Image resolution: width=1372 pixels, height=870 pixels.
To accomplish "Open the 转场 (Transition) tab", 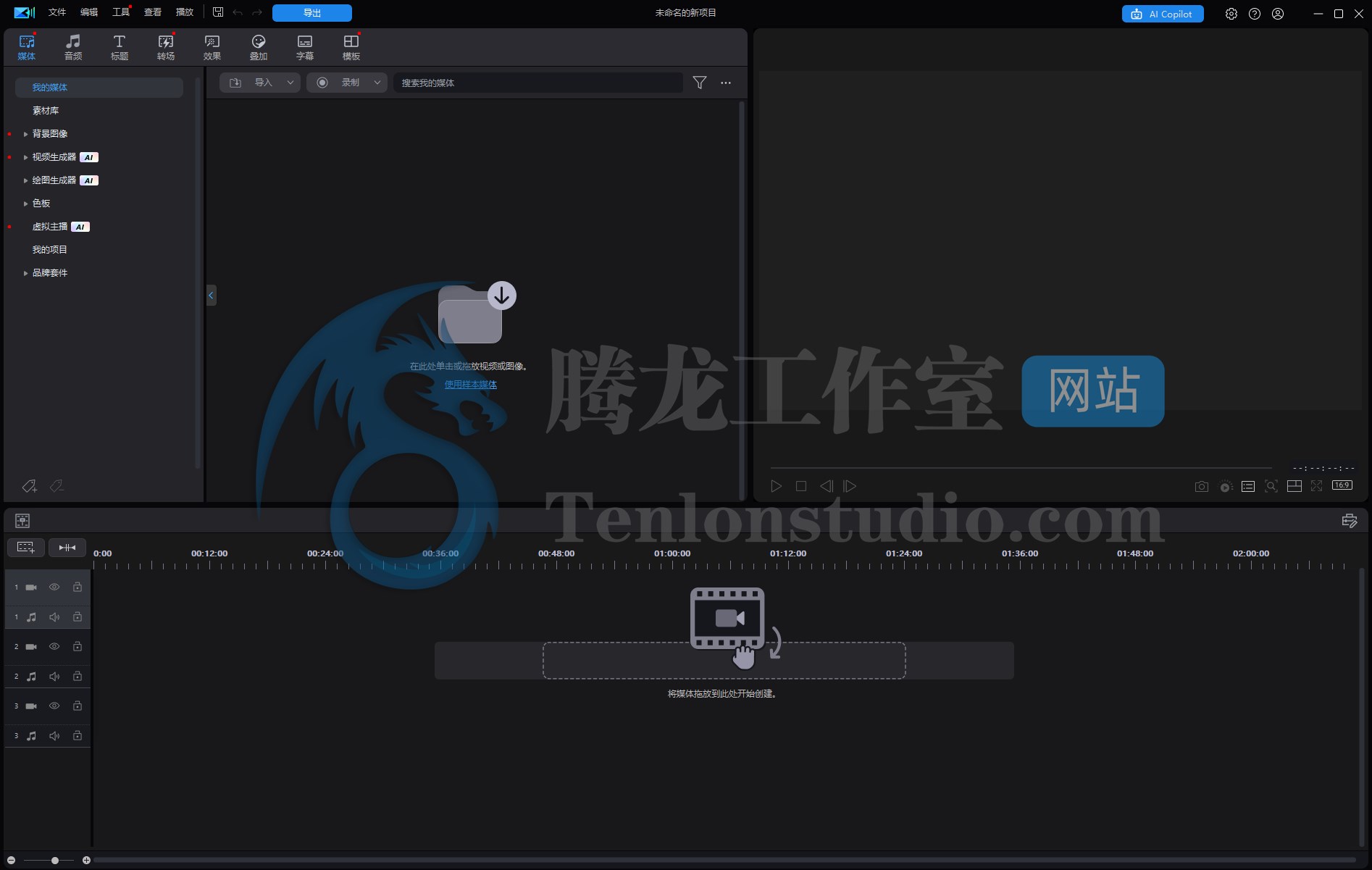I will tap(166, 47).
